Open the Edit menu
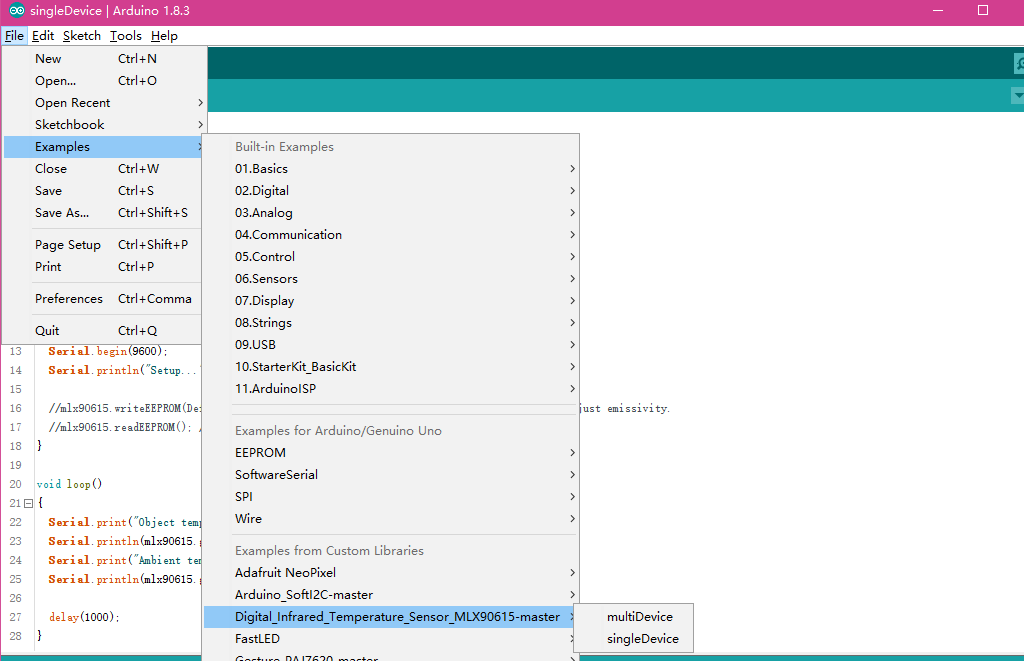 (x=43, y=36)
